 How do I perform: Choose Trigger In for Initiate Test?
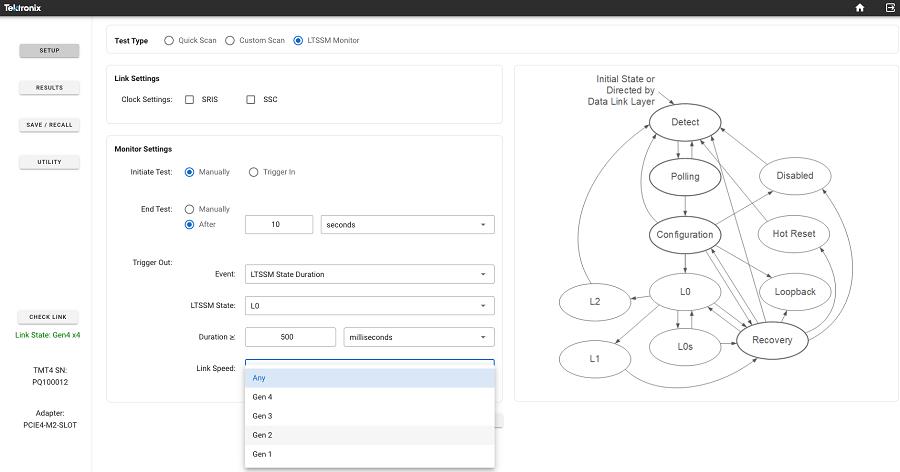pos(253,172)
